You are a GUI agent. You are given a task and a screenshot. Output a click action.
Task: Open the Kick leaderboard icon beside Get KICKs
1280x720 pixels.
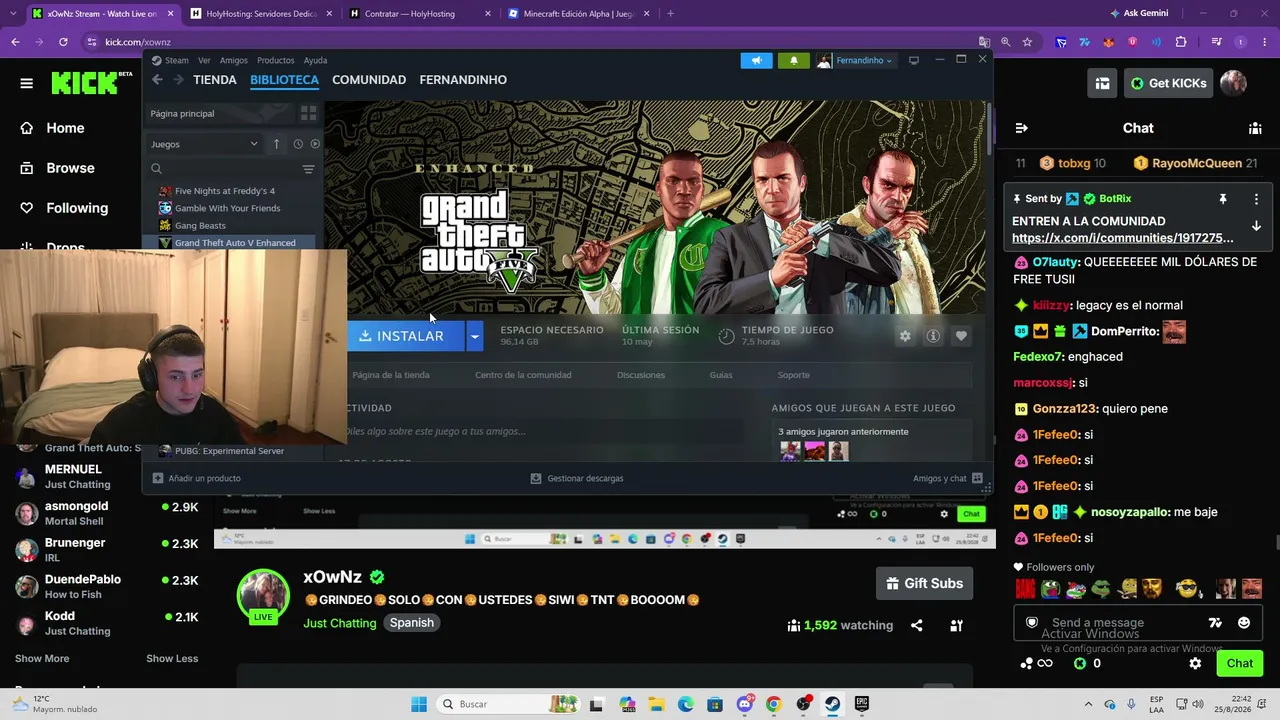(x=1102, y=83)
